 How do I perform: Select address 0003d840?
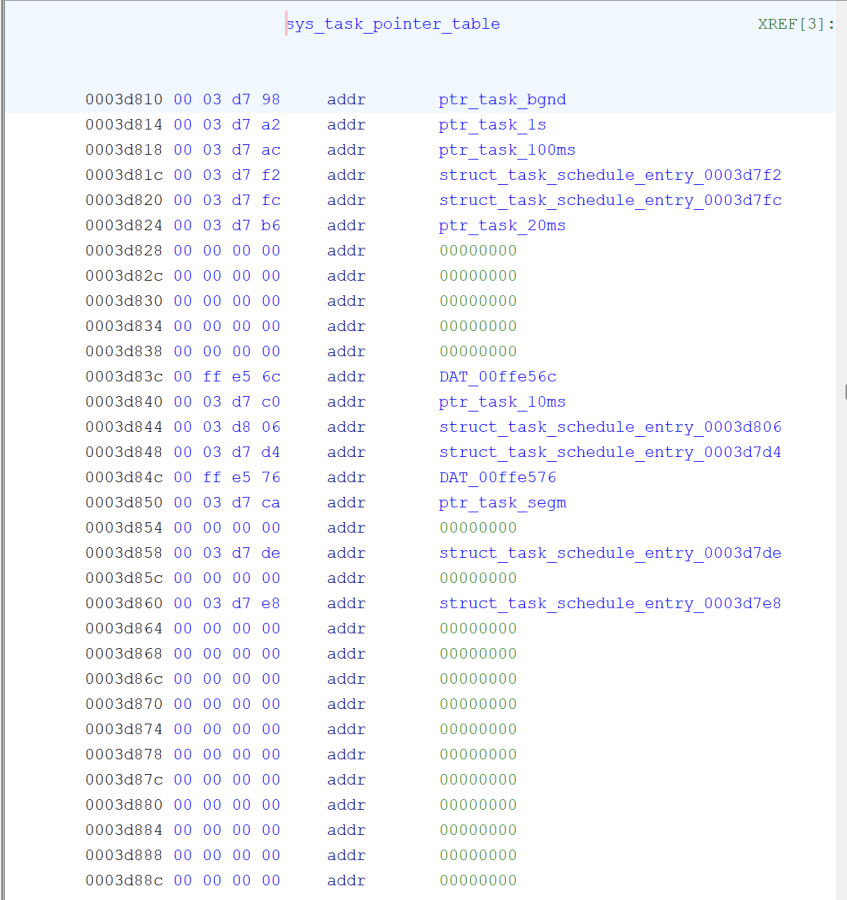(x=124, y=402)
